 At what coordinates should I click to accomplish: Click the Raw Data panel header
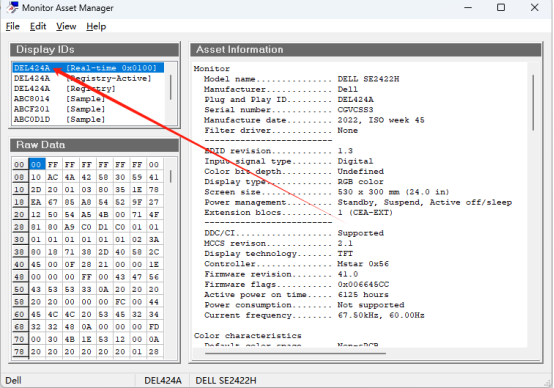[94, 145]
